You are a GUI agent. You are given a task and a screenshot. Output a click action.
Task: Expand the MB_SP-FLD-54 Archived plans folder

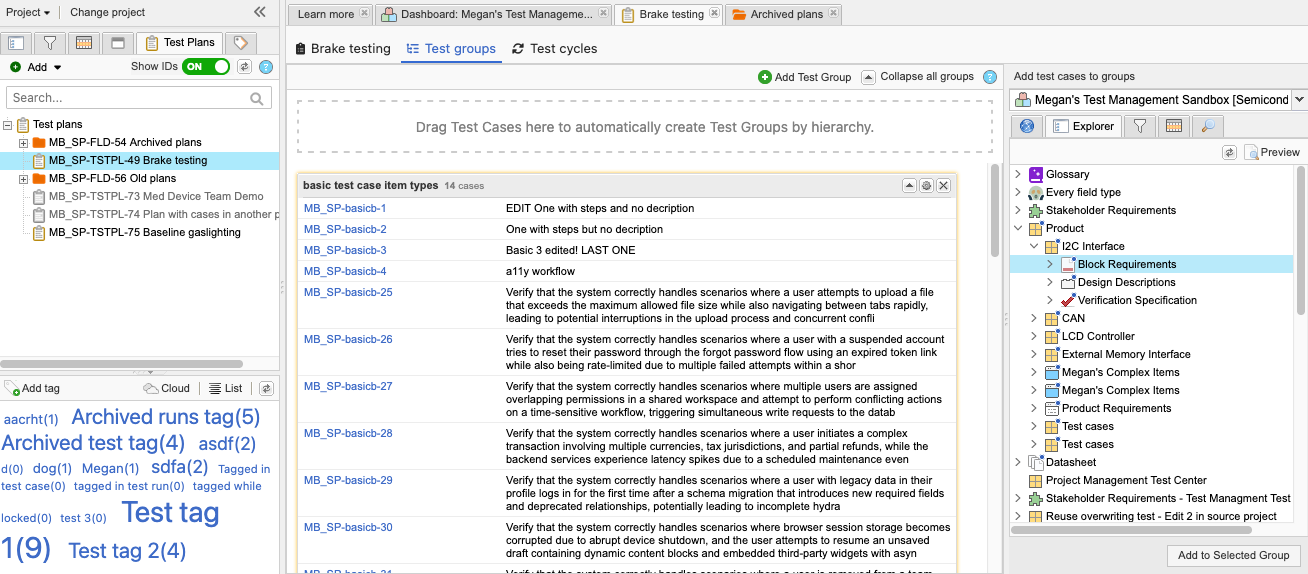23,143
